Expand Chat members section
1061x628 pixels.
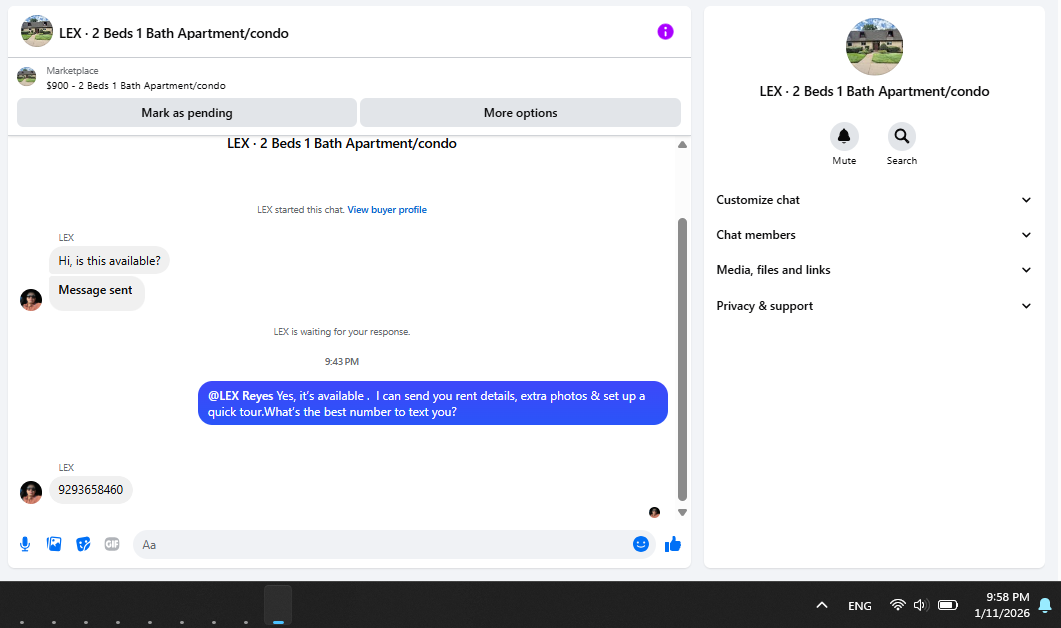click(874, 235)
